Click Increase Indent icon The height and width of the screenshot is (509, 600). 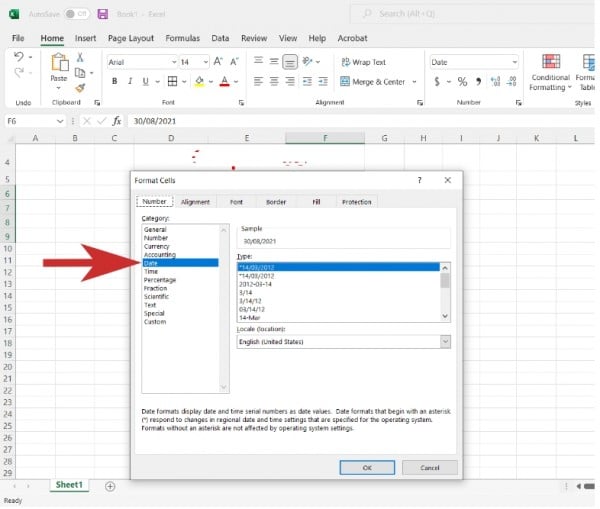tap(323, 81)
